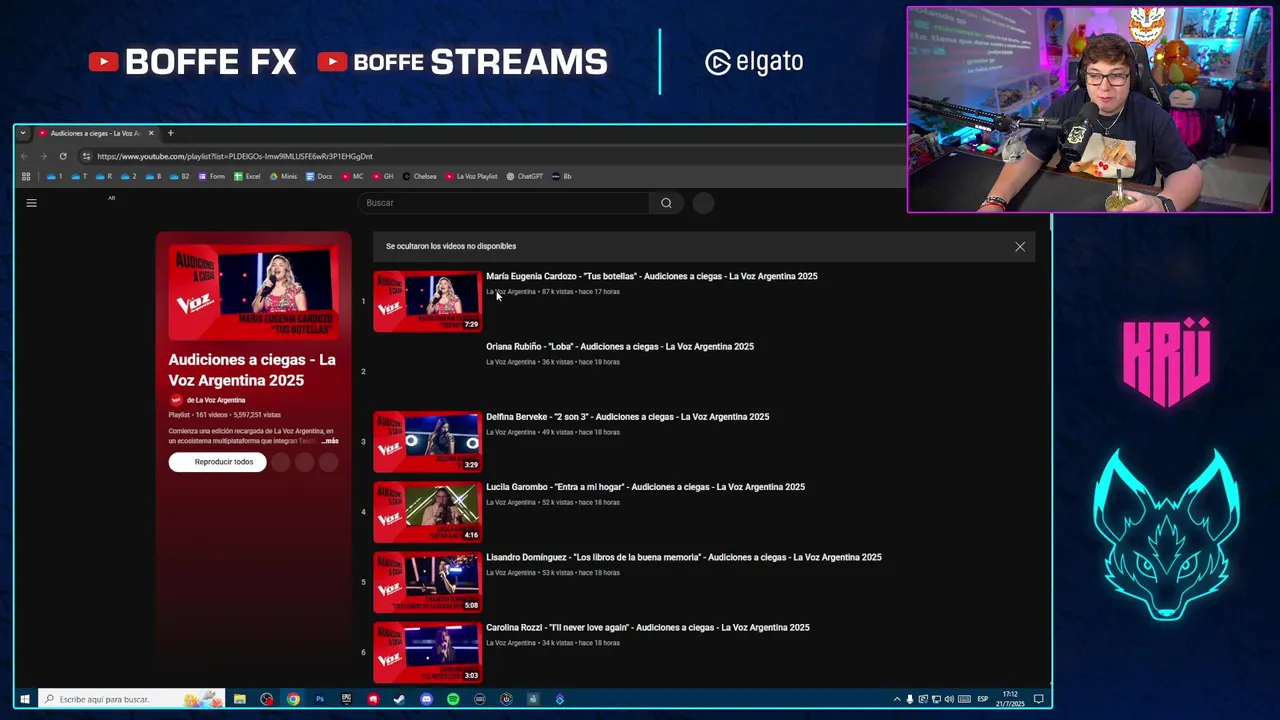
Task: Open Discord from the taskbar
Action: [x=426, y=699]
